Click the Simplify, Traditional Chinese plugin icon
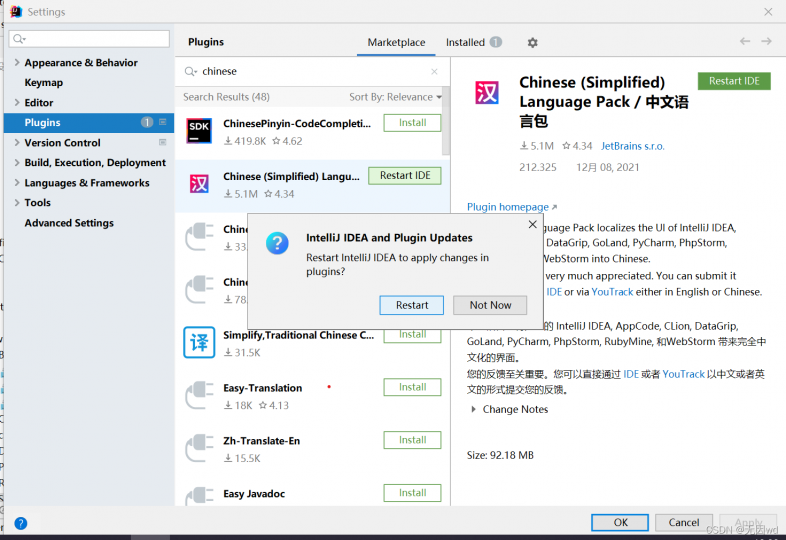This screenshot has height=540, width=786. pos(198,342)
